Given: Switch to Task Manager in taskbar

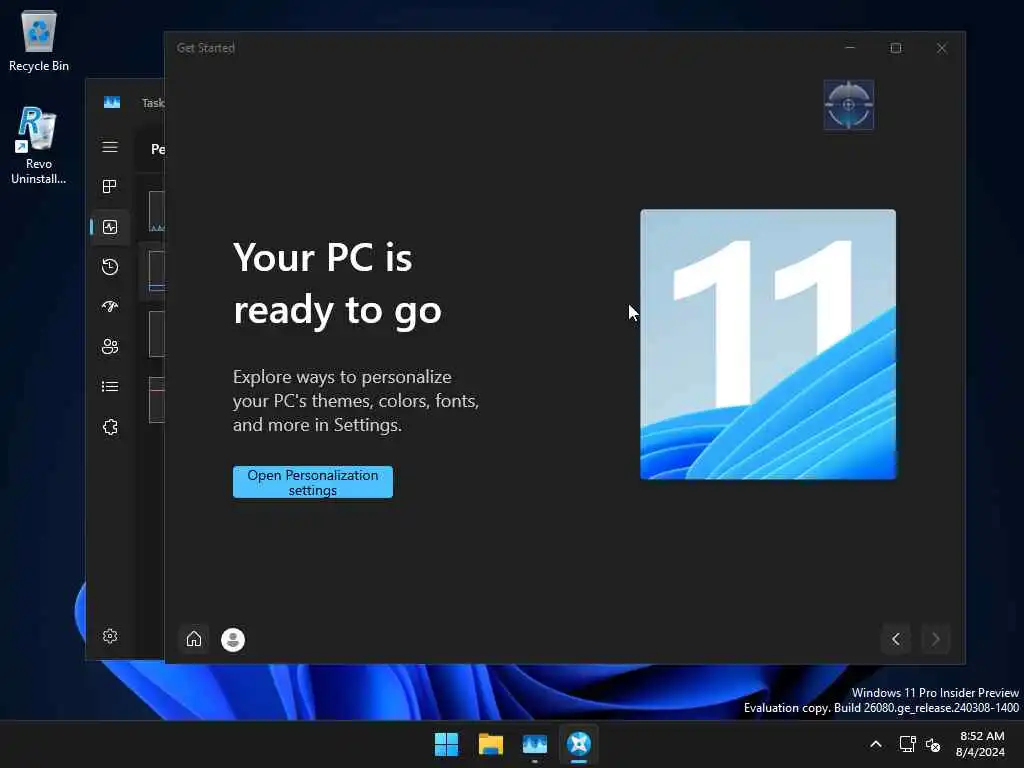Looking at the screenshot, I should [x=535, y=744].
